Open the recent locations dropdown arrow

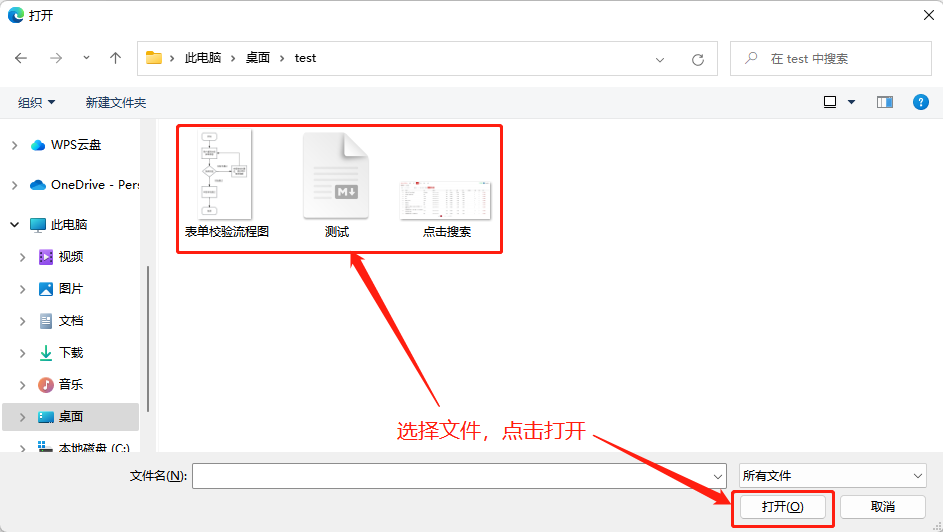(87, 58)
